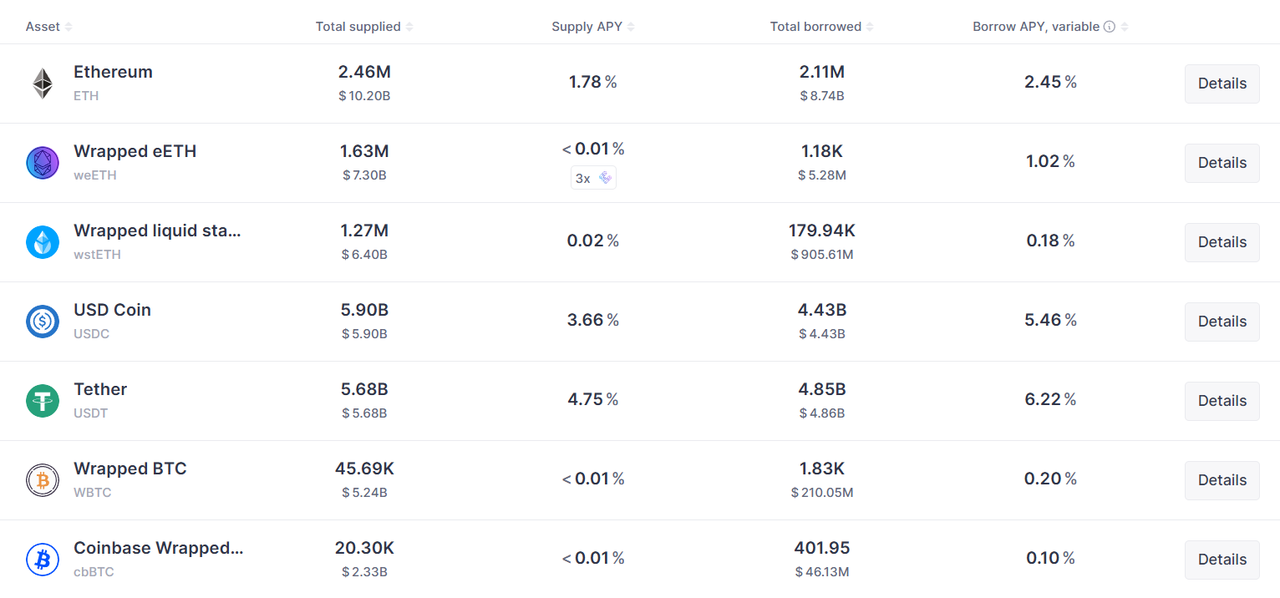This screenshot has width=1280, height=598.
Task: Click the wstETH droplet logo
Action: coord(42,241)
